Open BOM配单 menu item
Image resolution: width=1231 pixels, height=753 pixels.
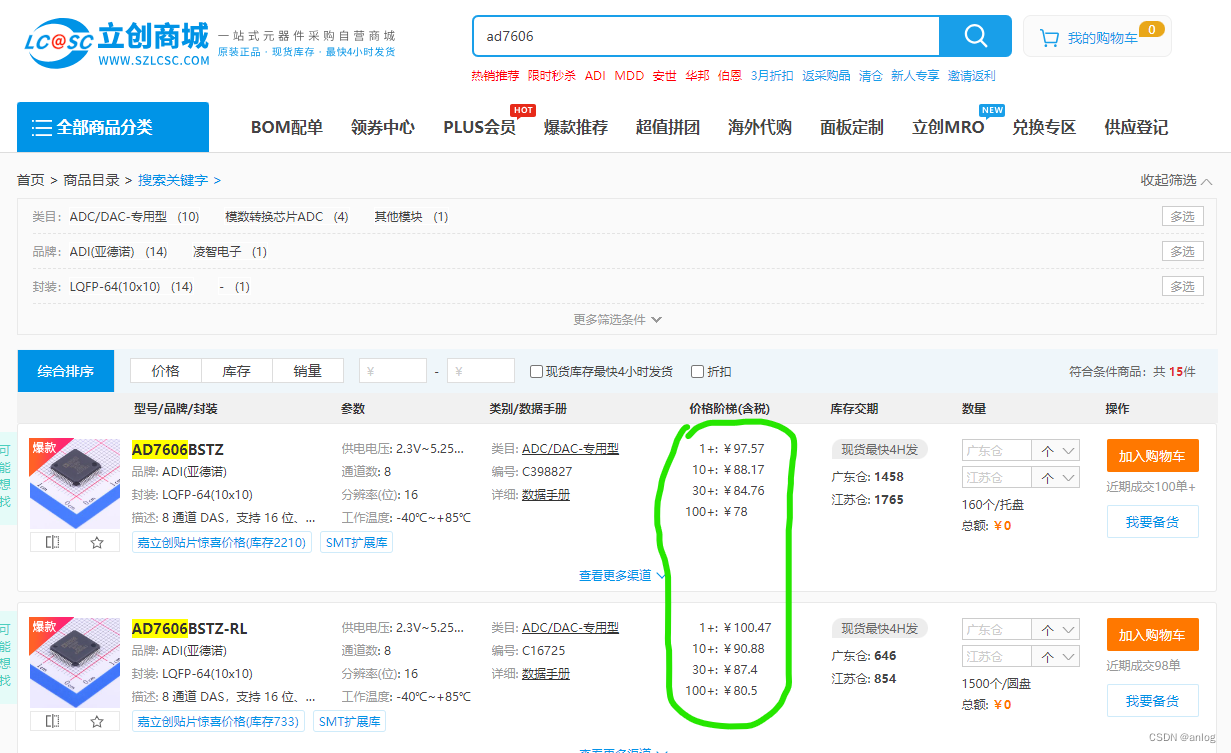click(287, 128)
